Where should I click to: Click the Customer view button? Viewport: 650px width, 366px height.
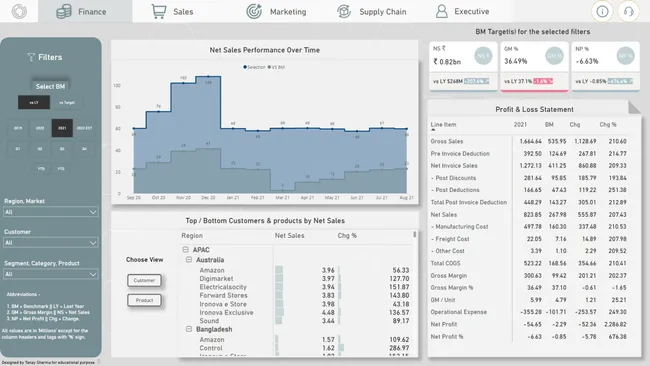point(144,280)
